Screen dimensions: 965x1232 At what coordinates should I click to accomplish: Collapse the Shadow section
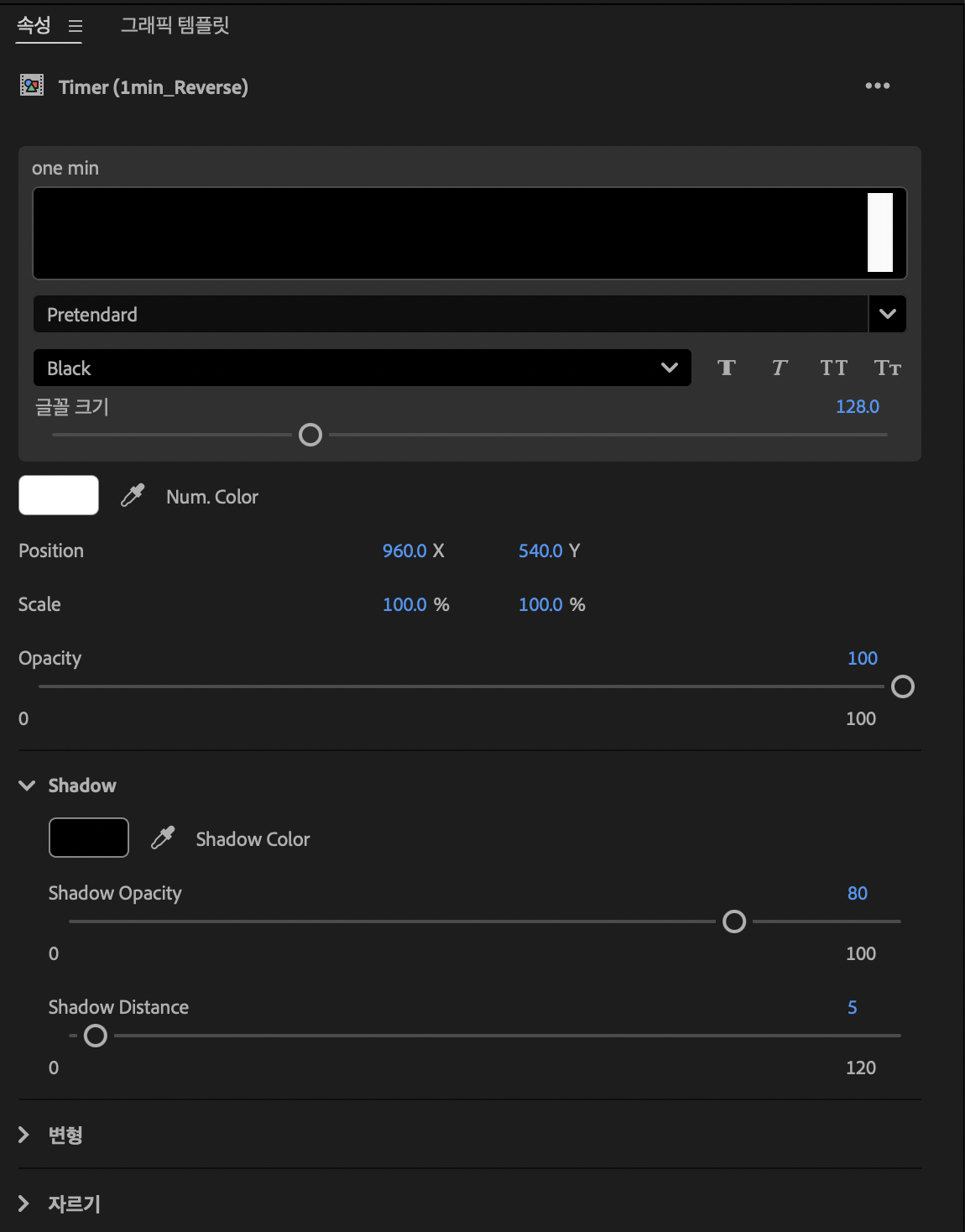point(27,786)
